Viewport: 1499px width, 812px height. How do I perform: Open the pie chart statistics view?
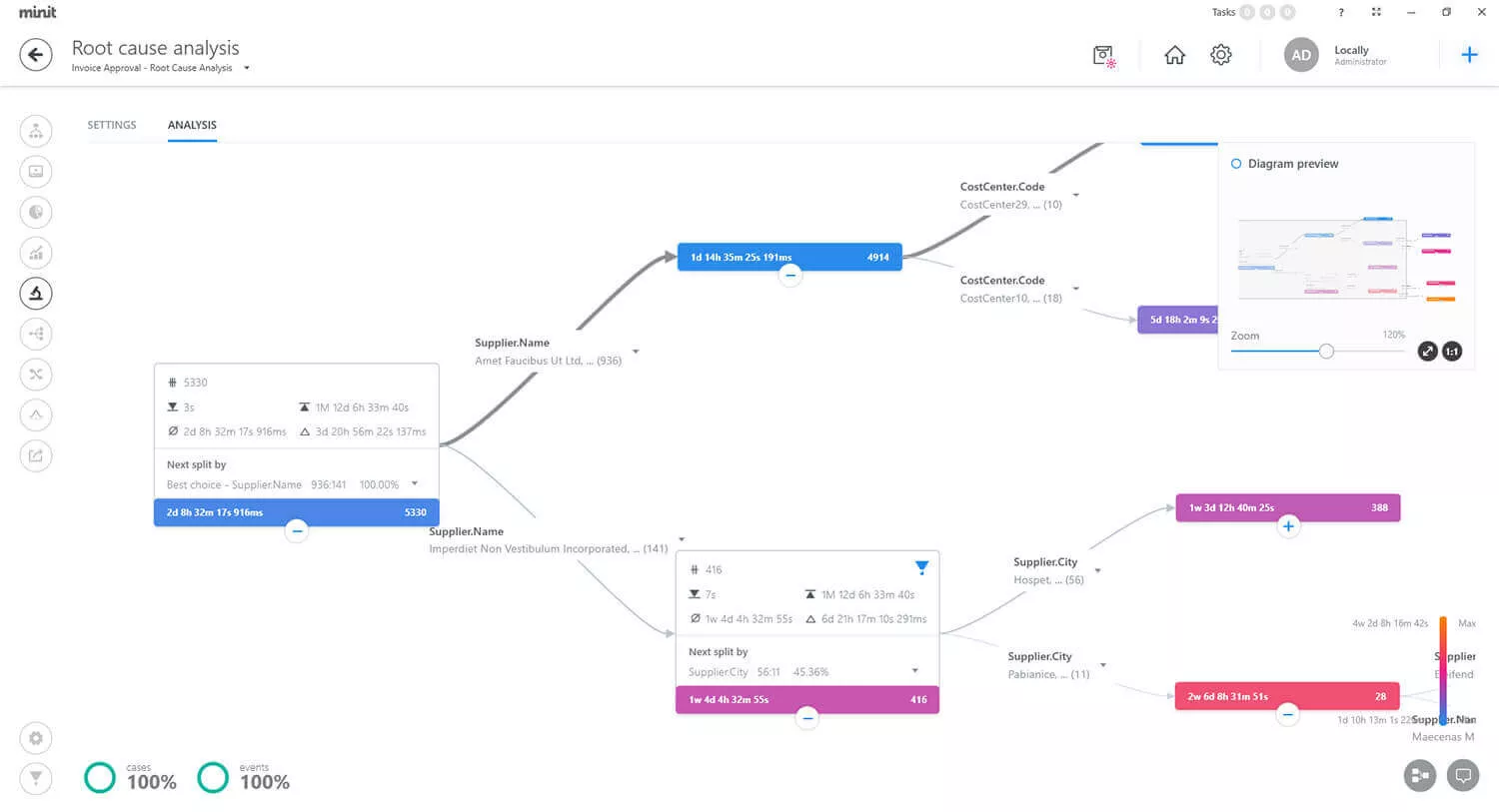(36, 212)
